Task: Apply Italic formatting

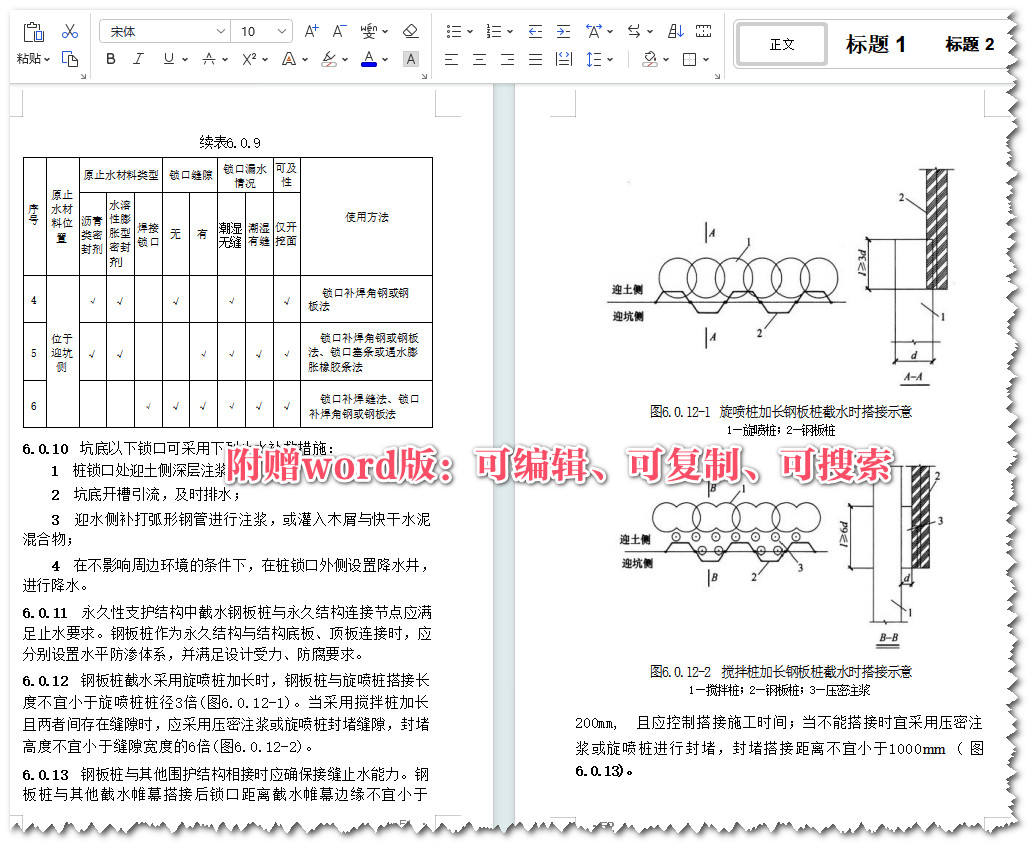Action: 136,58
